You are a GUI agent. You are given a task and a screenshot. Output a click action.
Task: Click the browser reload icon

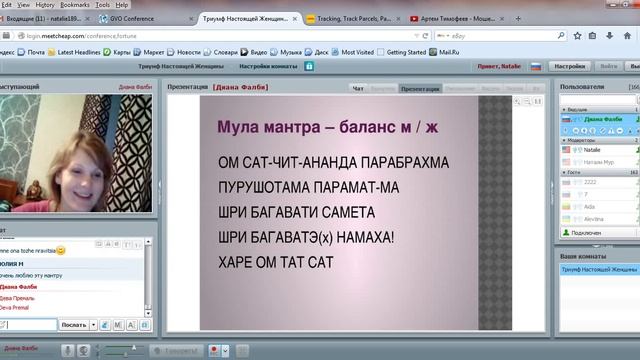click(425, 36)
